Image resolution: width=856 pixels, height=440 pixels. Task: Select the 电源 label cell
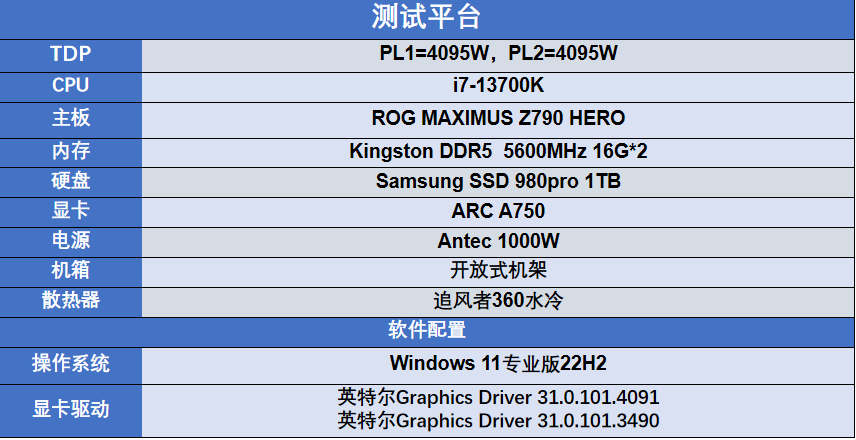coord(70,241)
